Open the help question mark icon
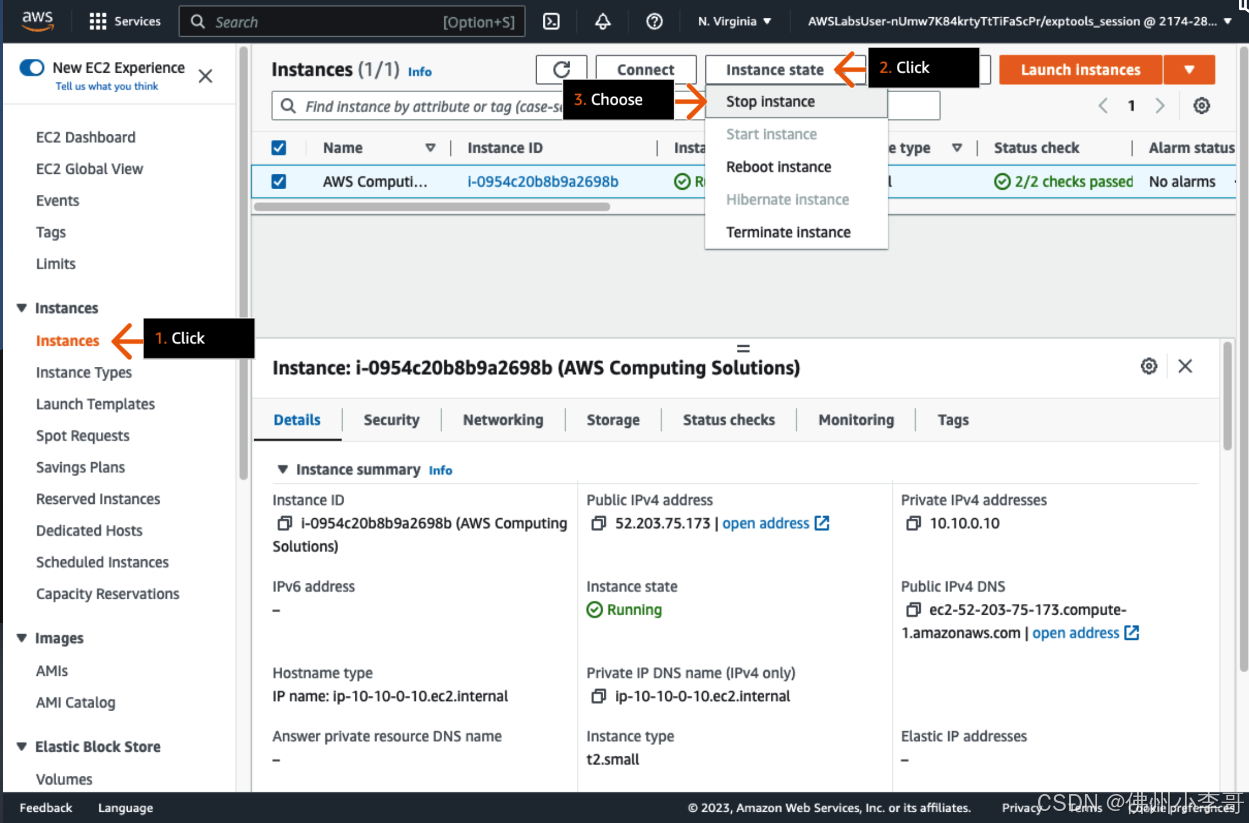 pos(654,21)
